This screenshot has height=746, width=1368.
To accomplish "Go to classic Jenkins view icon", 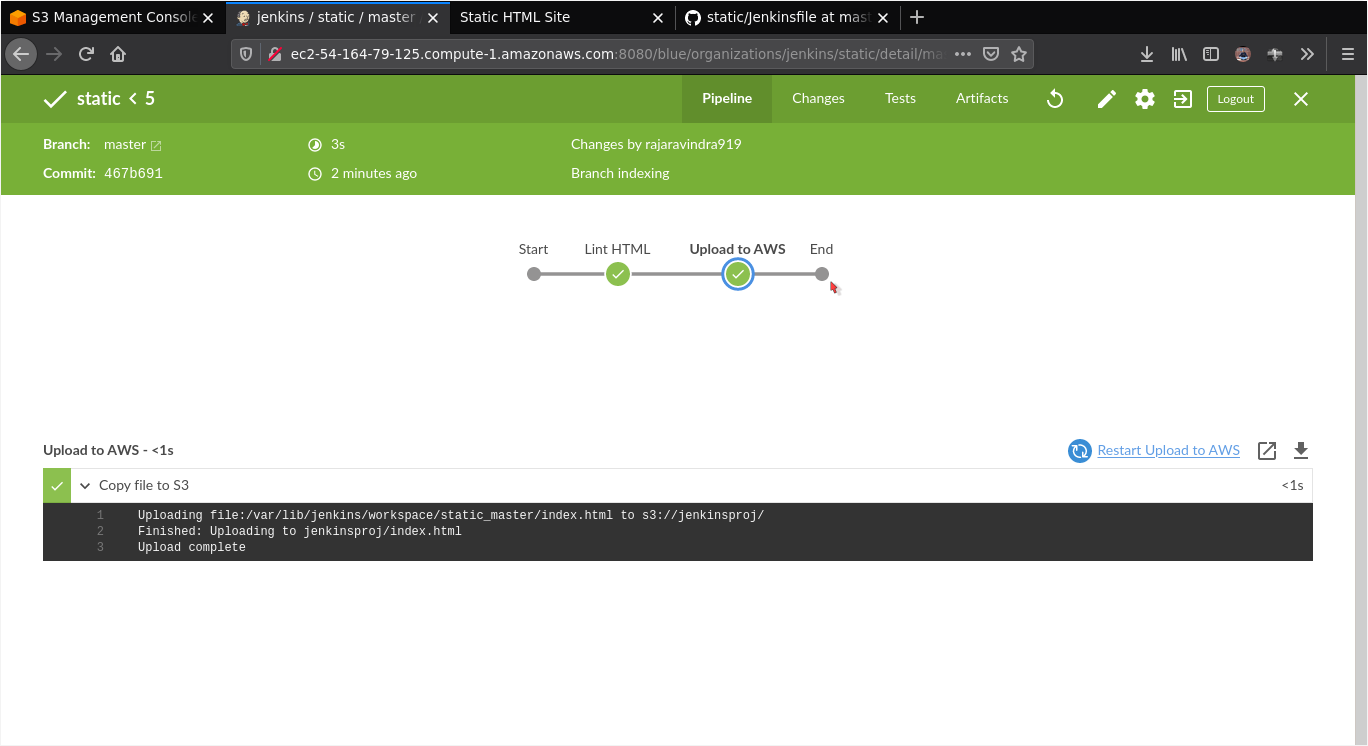I will (1183, 99).
